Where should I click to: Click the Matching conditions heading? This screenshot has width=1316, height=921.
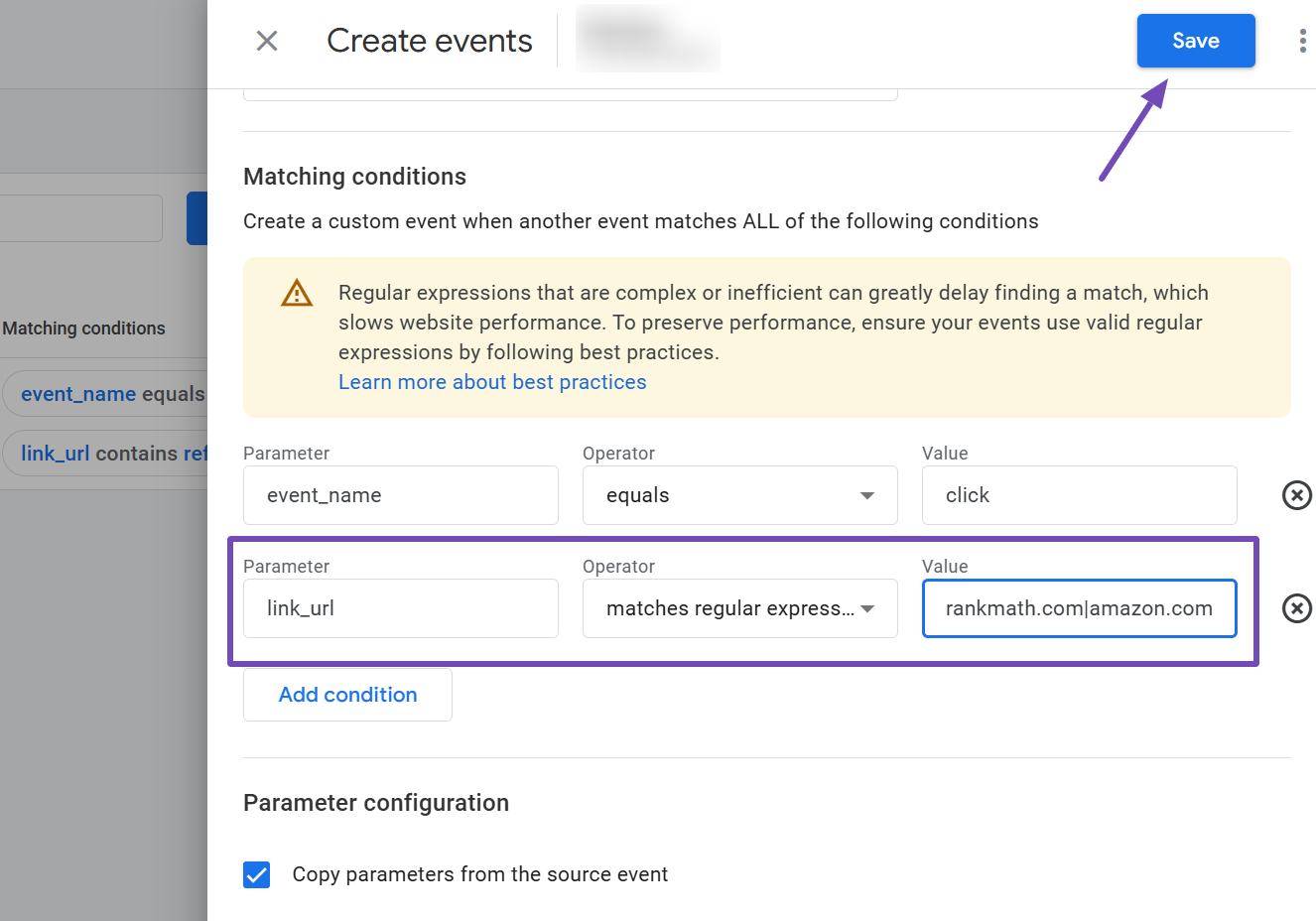click(354, 177)
